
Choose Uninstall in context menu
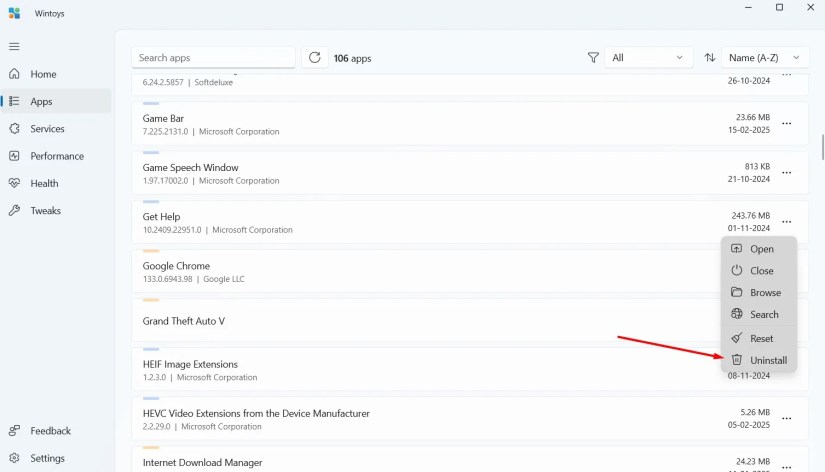759,360
